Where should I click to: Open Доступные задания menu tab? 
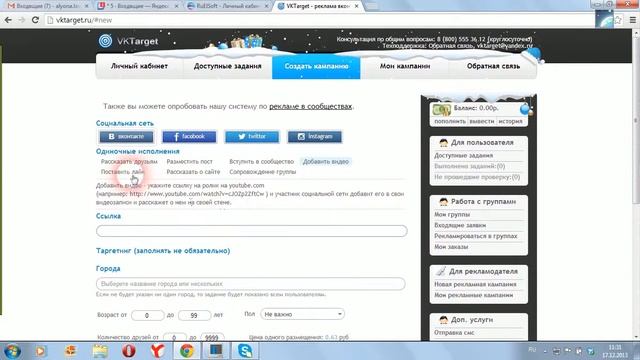point(227,66)
